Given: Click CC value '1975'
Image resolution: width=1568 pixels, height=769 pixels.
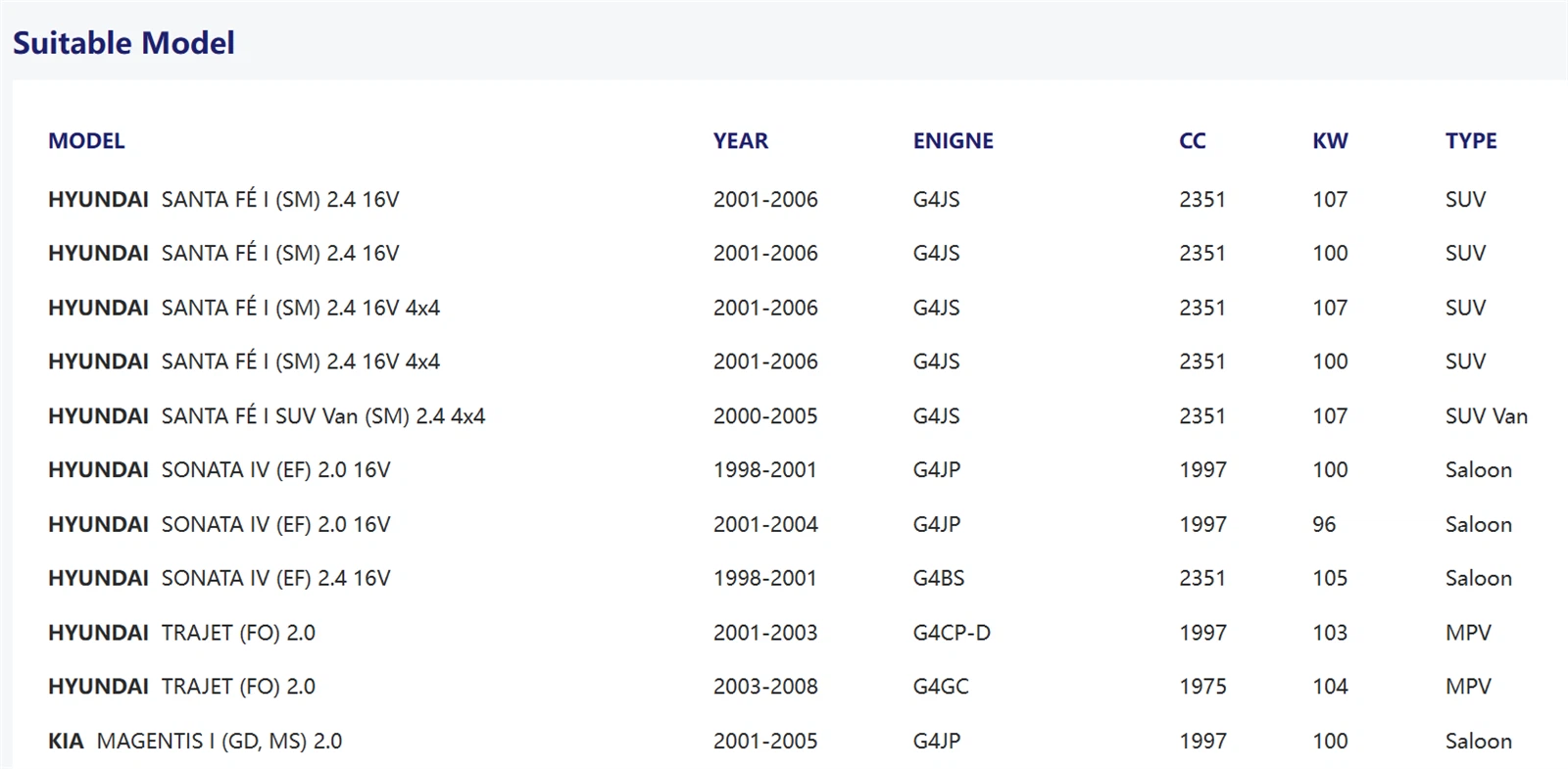Looking at the screenshot, I should click(1202, 687).
